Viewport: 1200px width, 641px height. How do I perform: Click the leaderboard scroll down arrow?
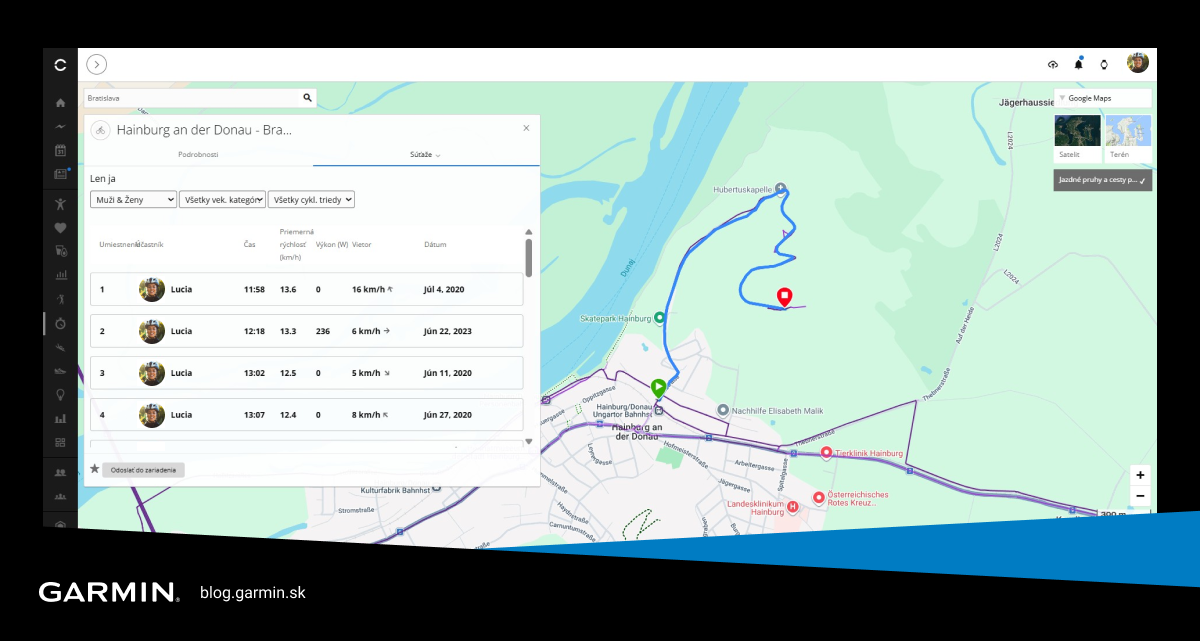(529, 441)
